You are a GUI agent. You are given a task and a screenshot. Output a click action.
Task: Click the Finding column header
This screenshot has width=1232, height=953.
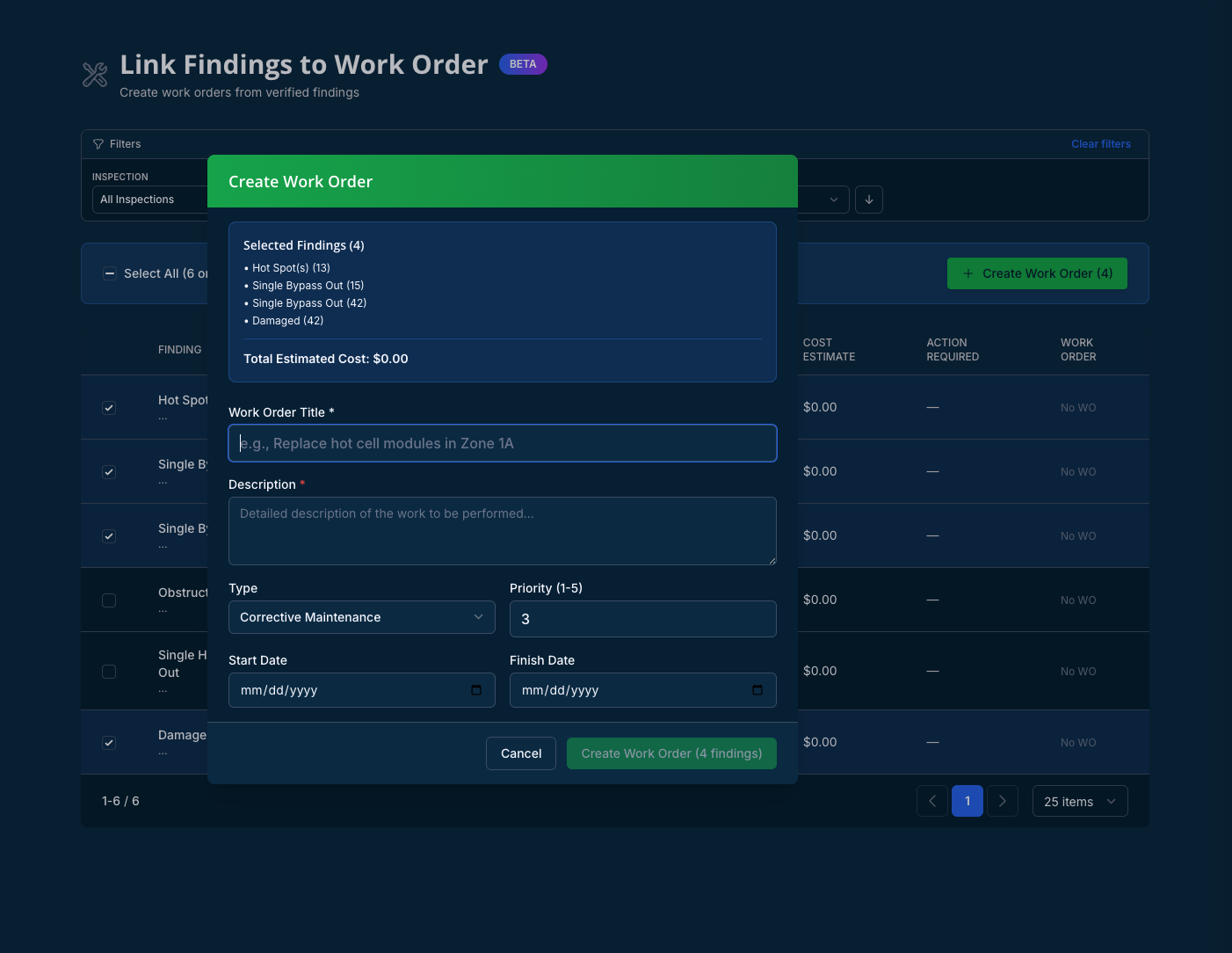(179, 350)
